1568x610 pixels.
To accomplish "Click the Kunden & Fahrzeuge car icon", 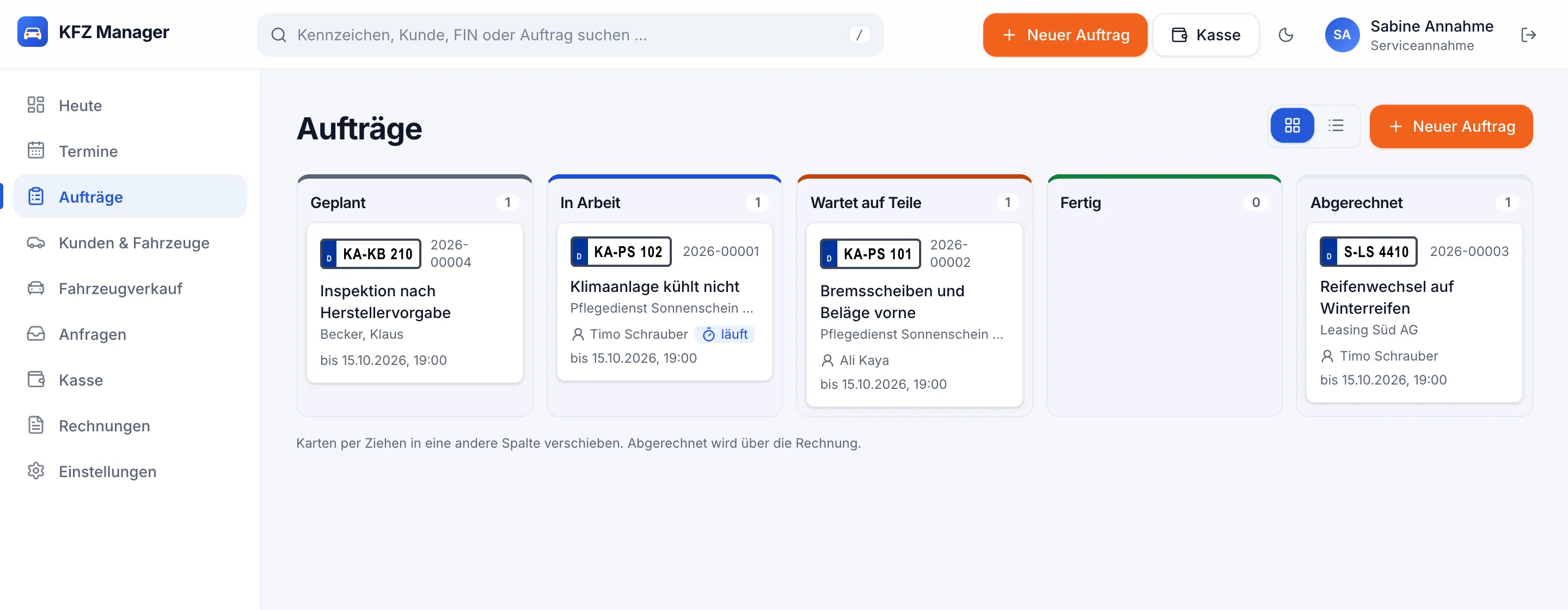I will [x=36, y=242].
